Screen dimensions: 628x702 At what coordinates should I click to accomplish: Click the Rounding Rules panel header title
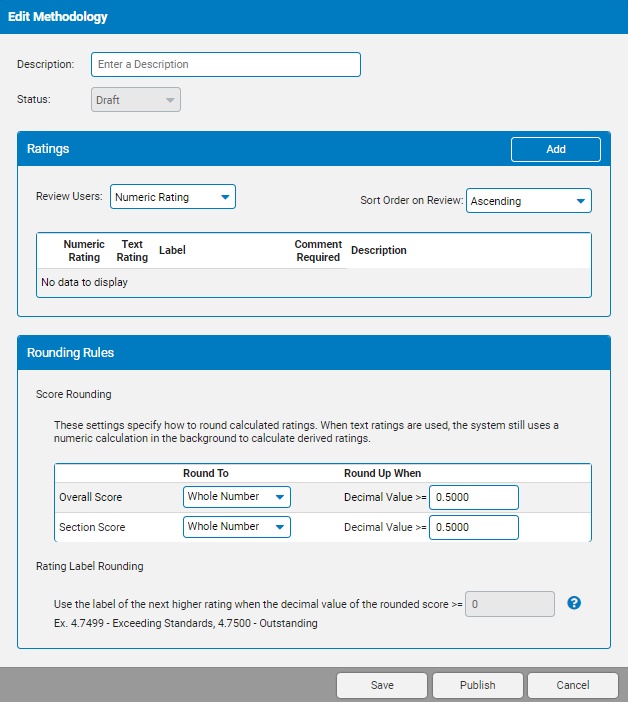point(70,352)
